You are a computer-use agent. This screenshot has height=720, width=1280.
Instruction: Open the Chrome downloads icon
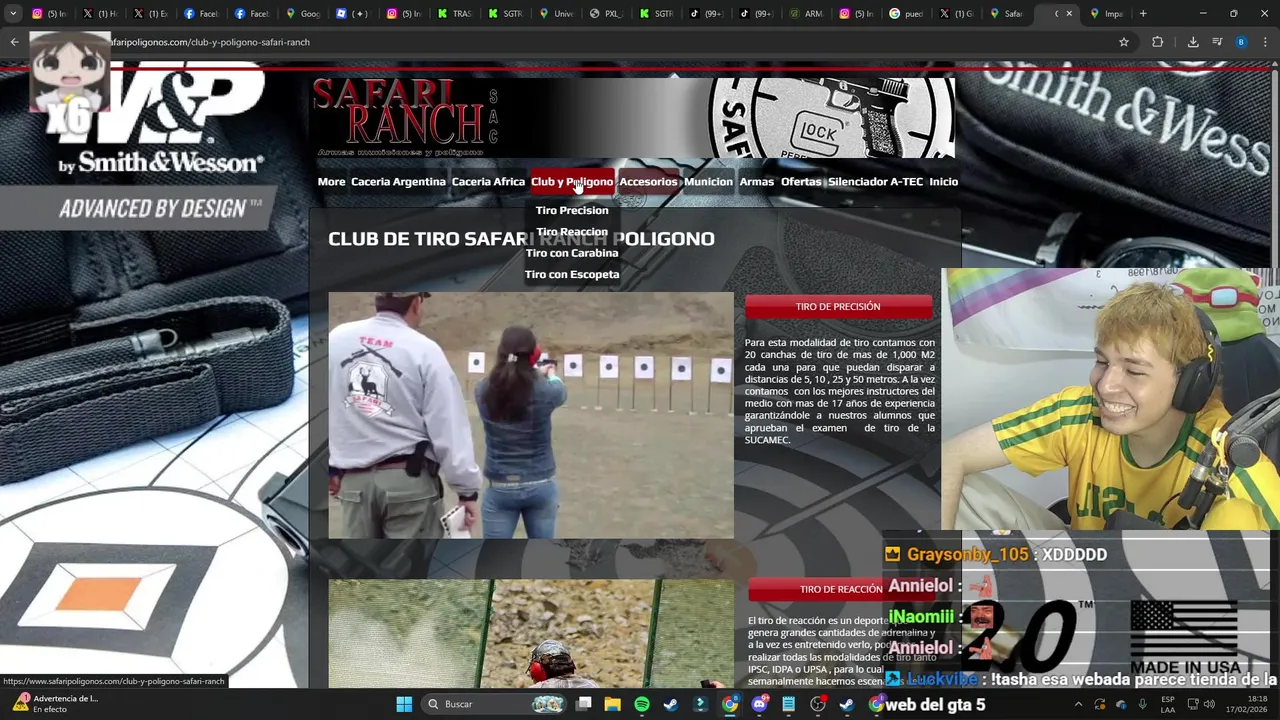[1193, 42]
